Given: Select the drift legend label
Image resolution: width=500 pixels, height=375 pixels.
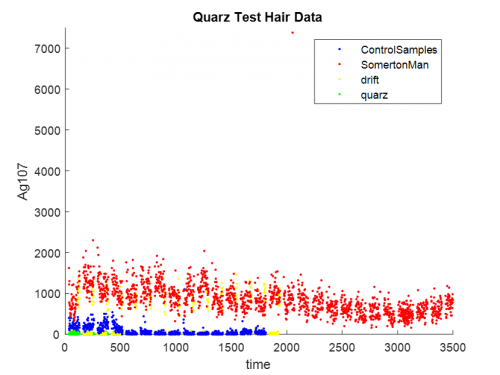Looking at the screenshot, I should [370, 80].
